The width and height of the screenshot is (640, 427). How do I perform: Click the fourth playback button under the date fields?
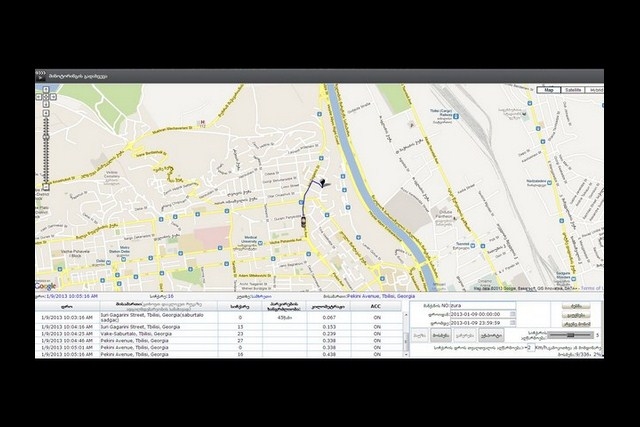(x=491, y=335)
